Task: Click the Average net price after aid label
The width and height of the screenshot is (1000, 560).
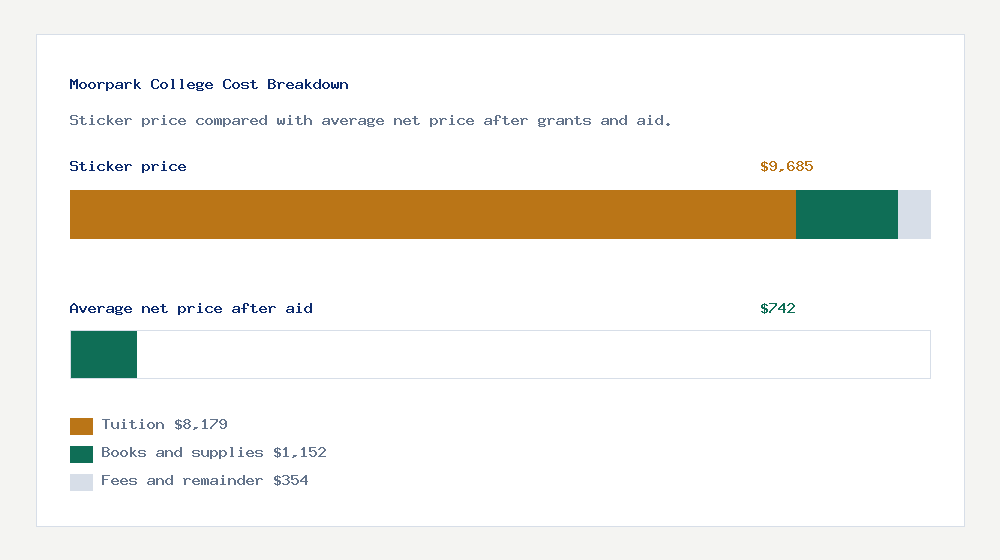Action: [191, 309]
